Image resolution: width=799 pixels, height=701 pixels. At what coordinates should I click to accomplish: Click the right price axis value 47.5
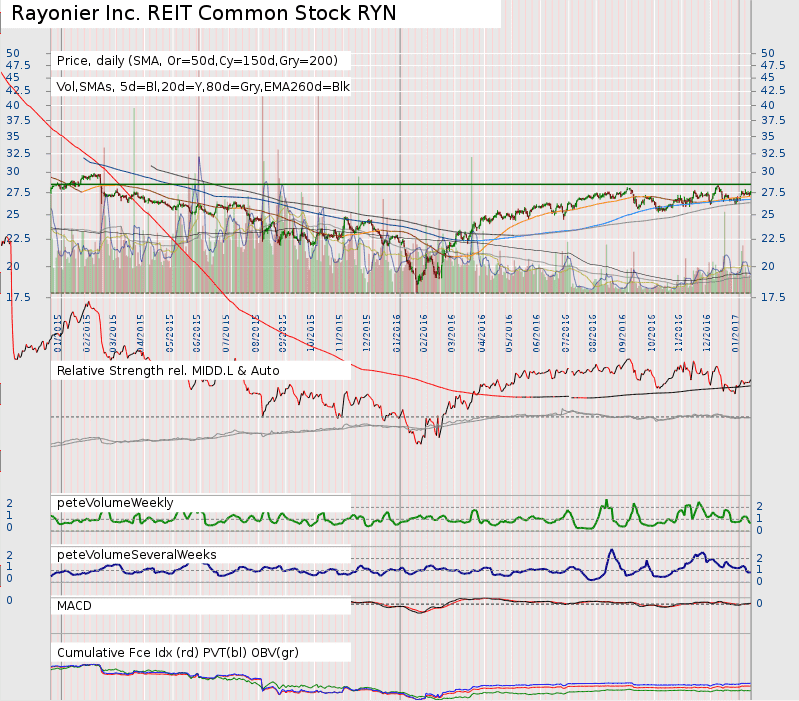[773, 65]
